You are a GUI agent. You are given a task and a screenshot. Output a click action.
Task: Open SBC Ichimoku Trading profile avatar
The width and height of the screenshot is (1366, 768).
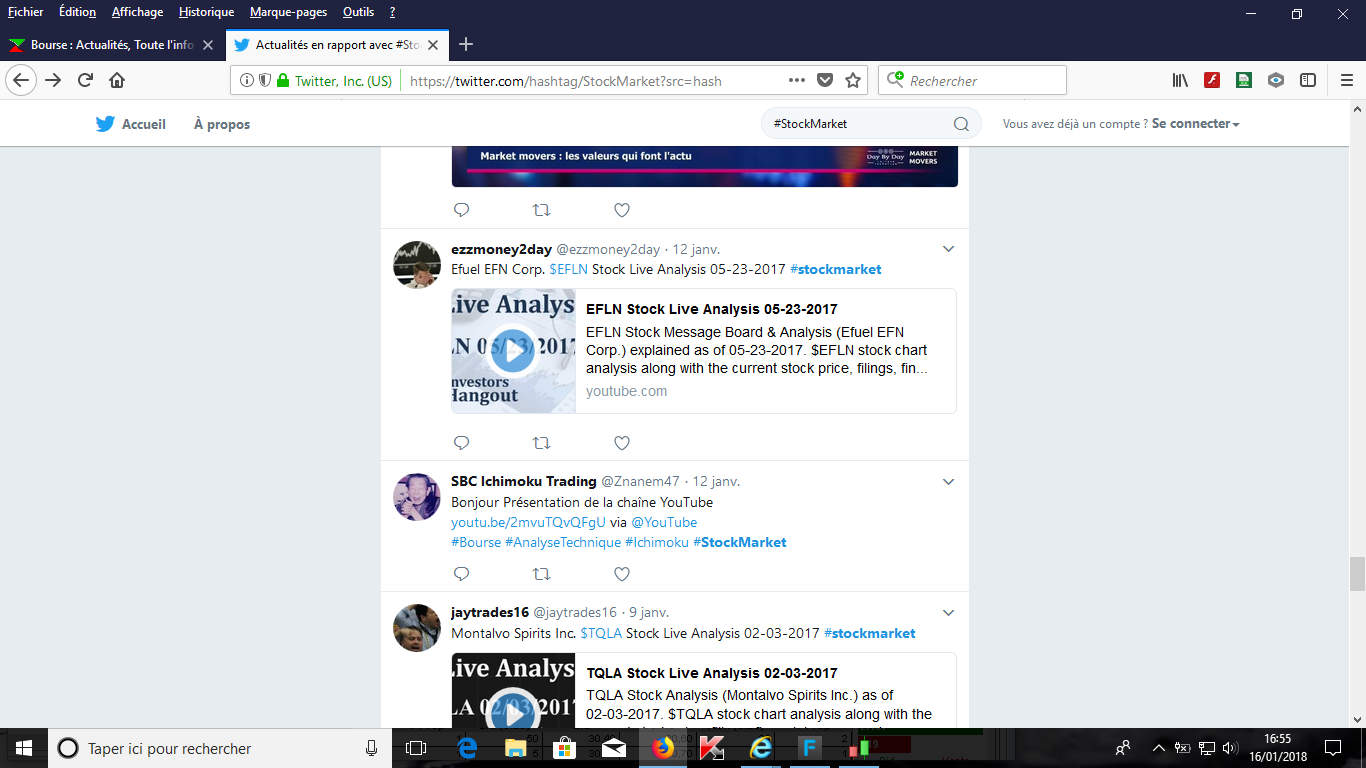click(x=416, y=497)
